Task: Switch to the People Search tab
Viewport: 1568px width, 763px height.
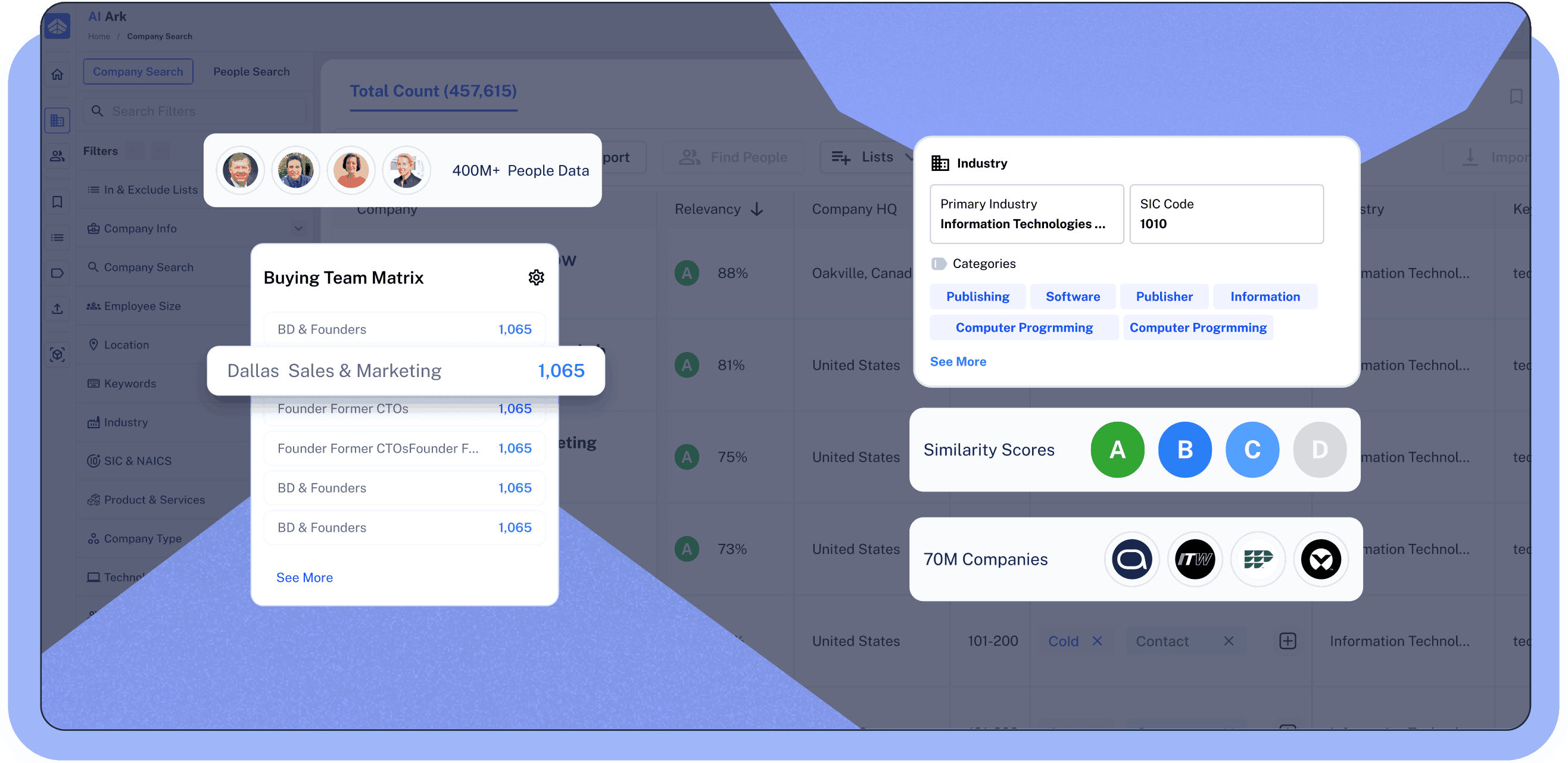Action: (251, 71)
